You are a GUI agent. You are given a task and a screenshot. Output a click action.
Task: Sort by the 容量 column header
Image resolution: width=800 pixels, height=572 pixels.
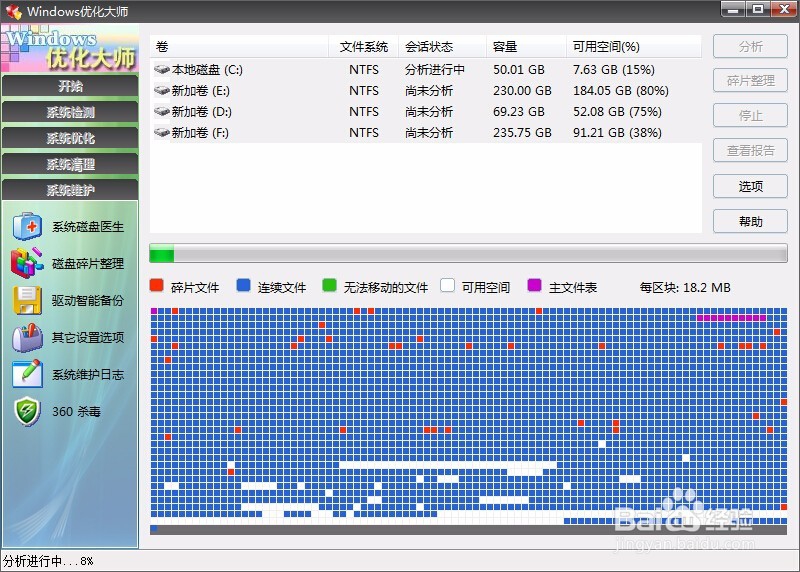coord(527,47)
